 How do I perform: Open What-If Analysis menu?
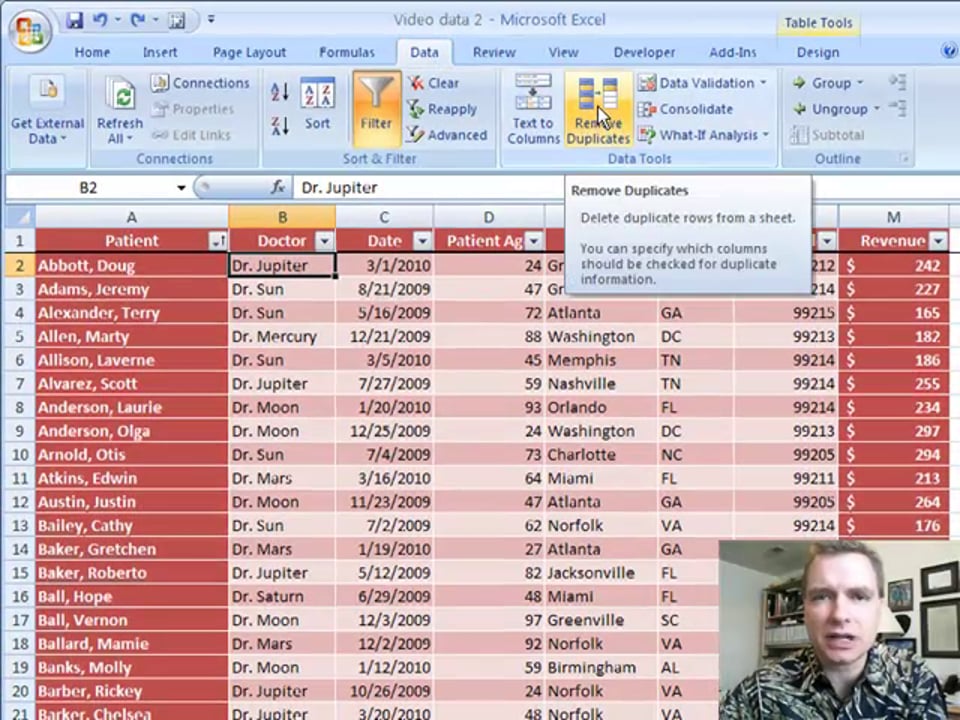coord(703,135)
